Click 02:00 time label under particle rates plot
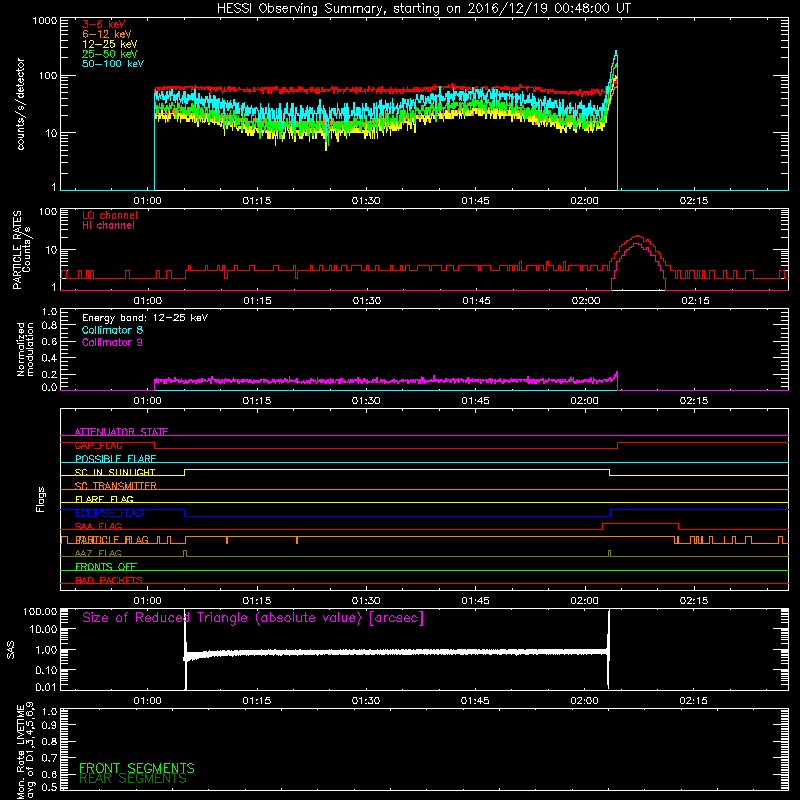Viewport: 800px width, 800px height. [x=586, y=301]
